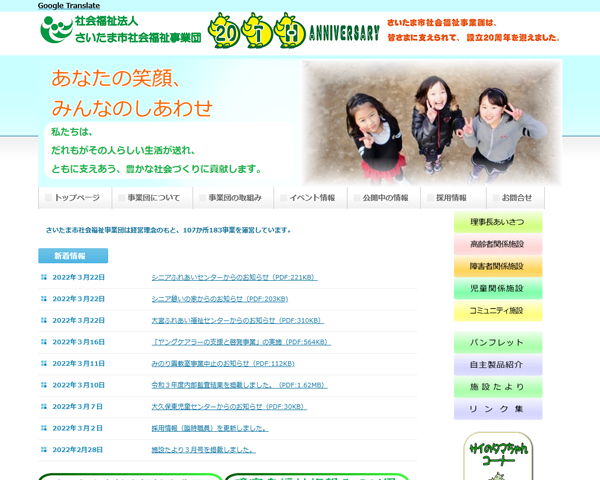Screen dimensions: 600x480
Task: Click bullet icon beside 2022年3月2日
Action: [x=44, y=428]
